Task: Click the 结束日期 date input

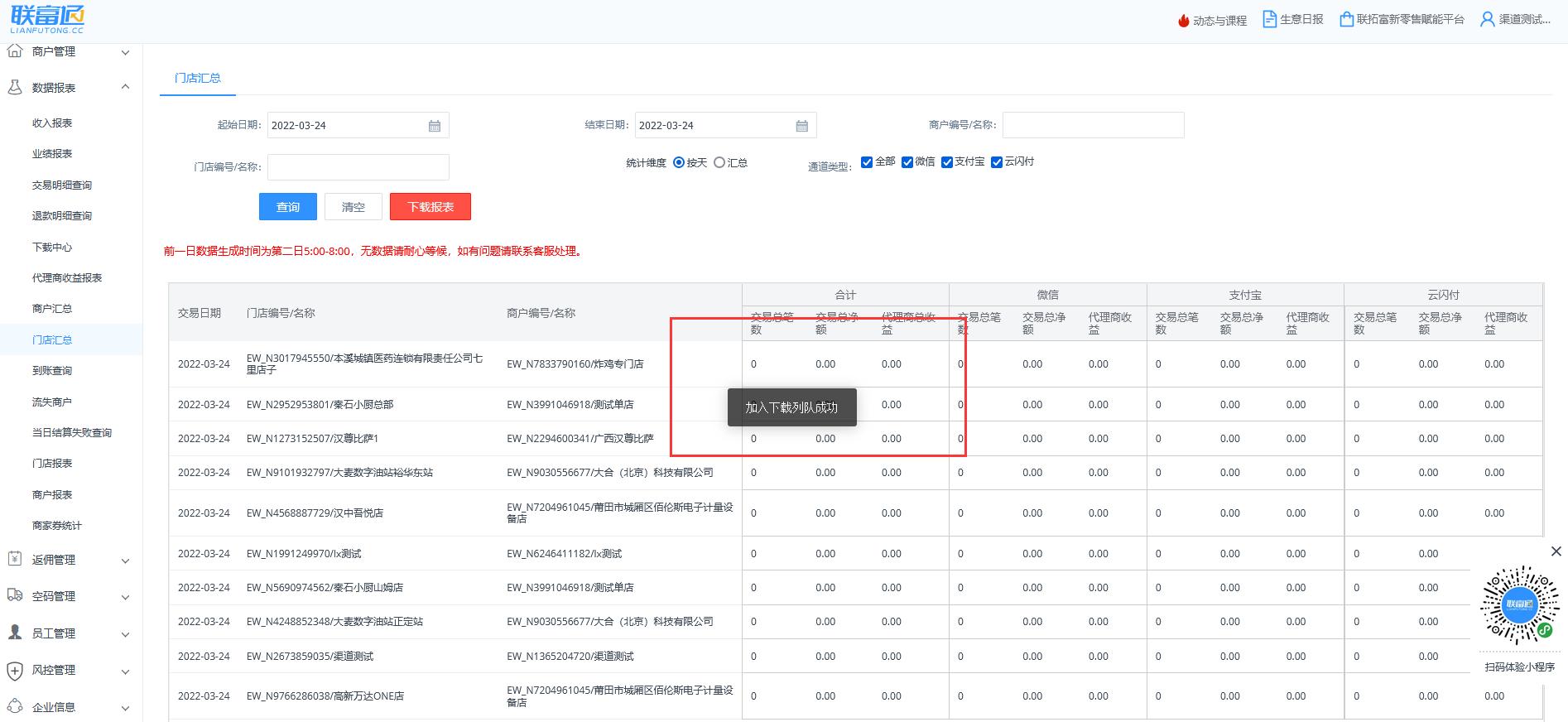Action: click(725, 126)
